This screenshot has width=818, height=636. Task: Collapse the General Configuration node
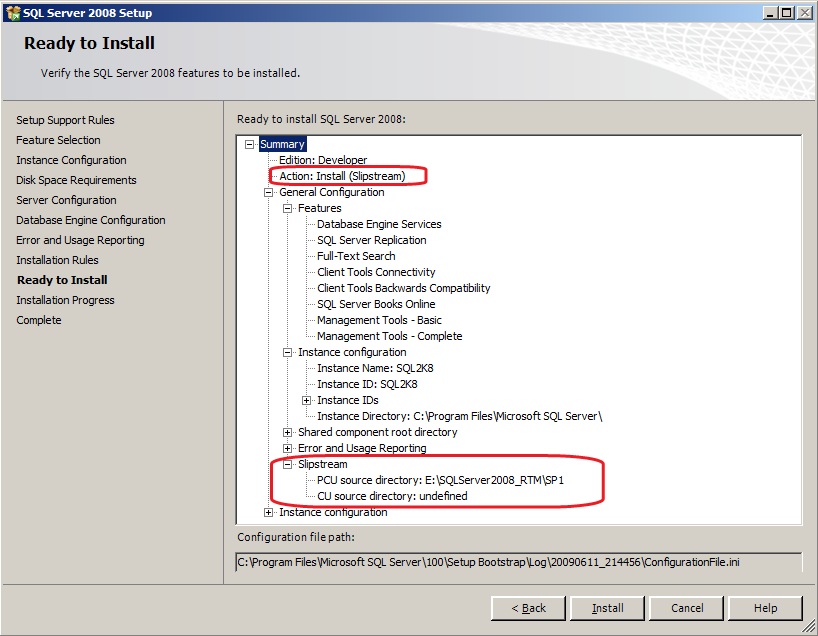(269, 192)
